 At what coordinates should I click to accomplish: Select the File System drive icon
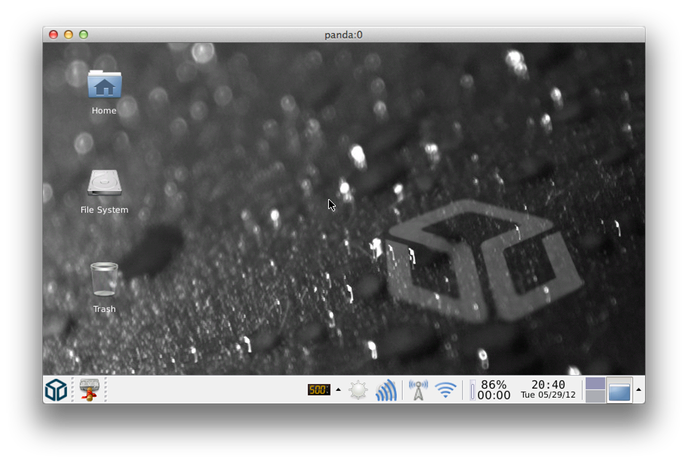pos(104,183)
